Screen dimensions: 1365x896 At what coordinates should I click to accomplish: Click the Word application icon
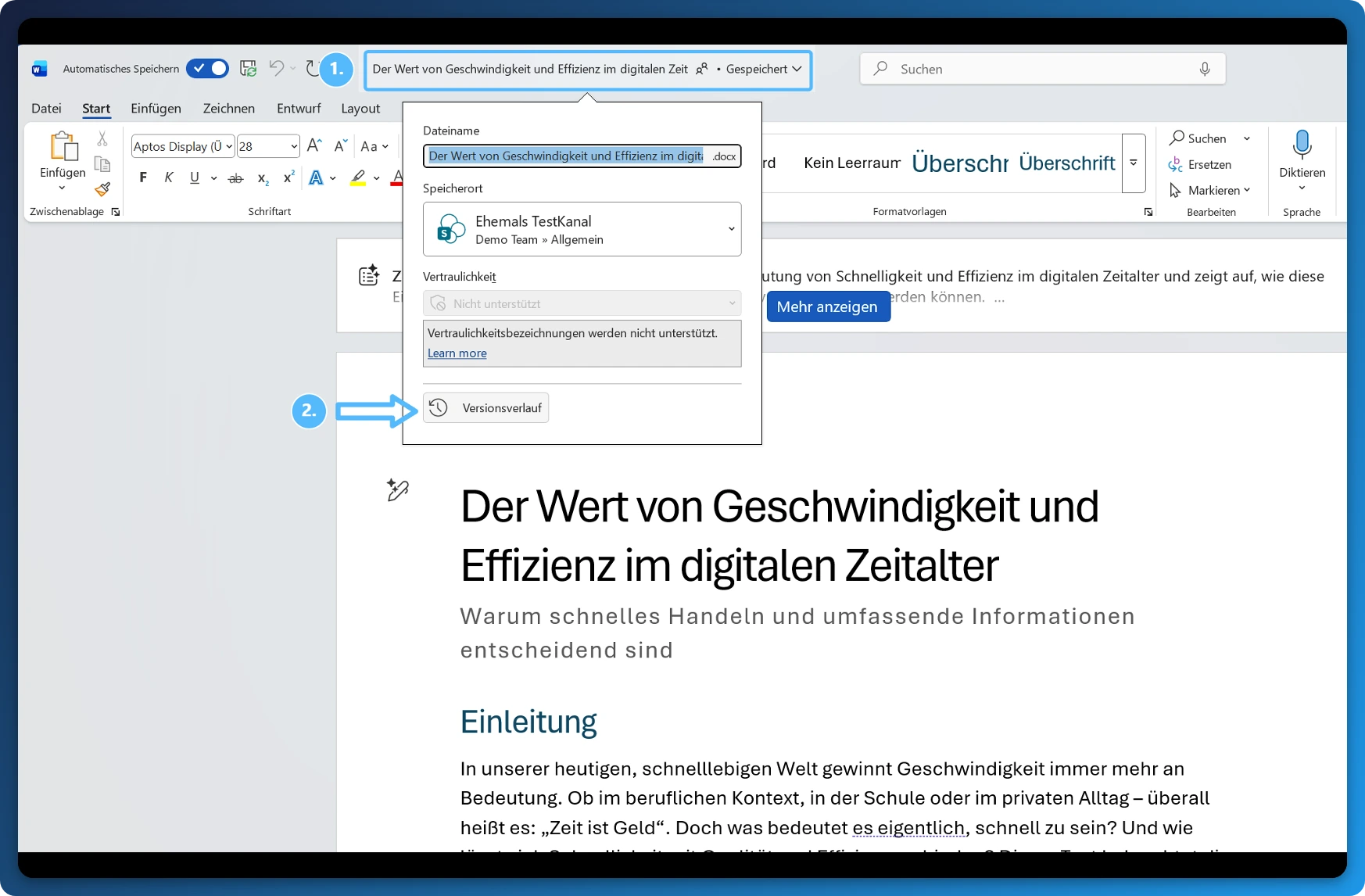coord(39,69)
